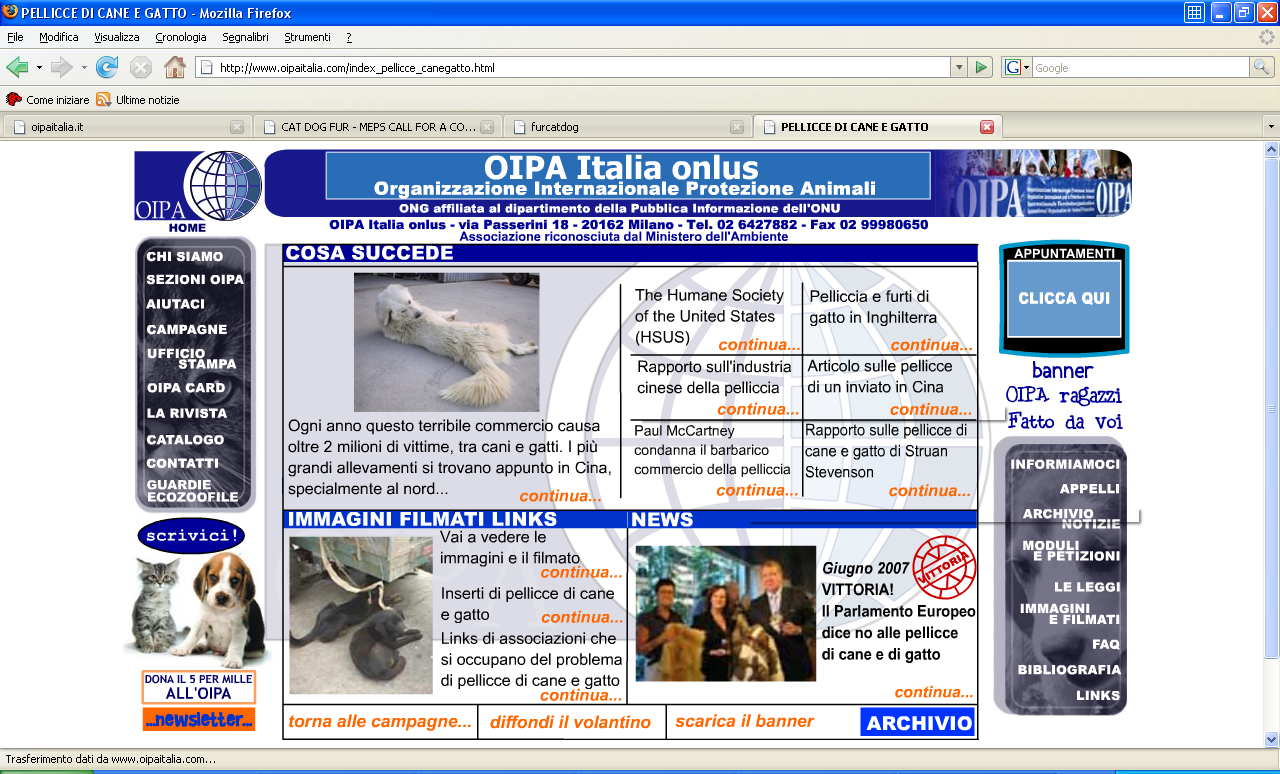Open the Cronologia menu
The image size is (1280, 774).
click(181, 37)
